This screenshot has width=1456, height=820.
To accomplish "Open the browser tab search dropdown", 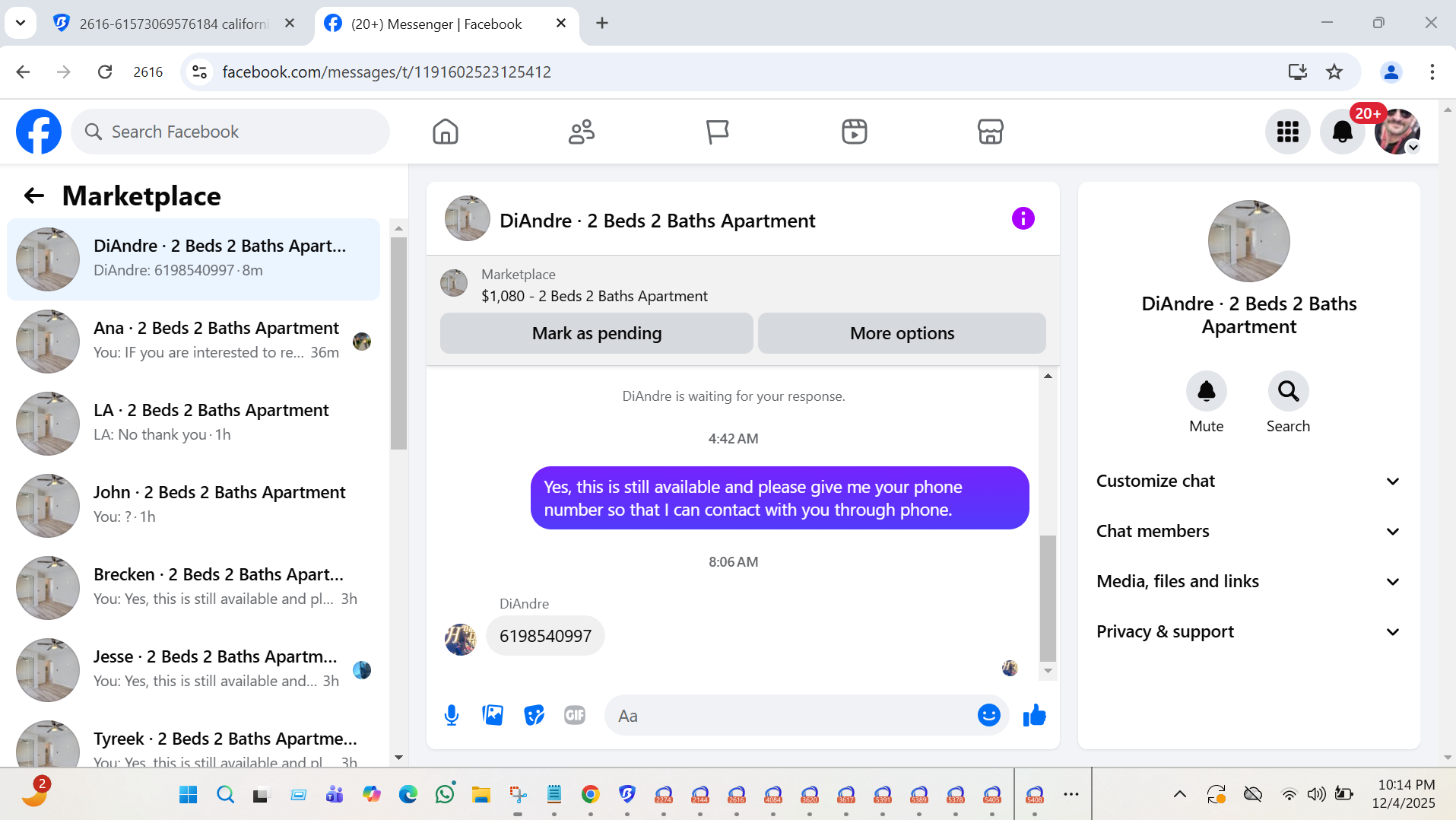I will coord(21,23).
